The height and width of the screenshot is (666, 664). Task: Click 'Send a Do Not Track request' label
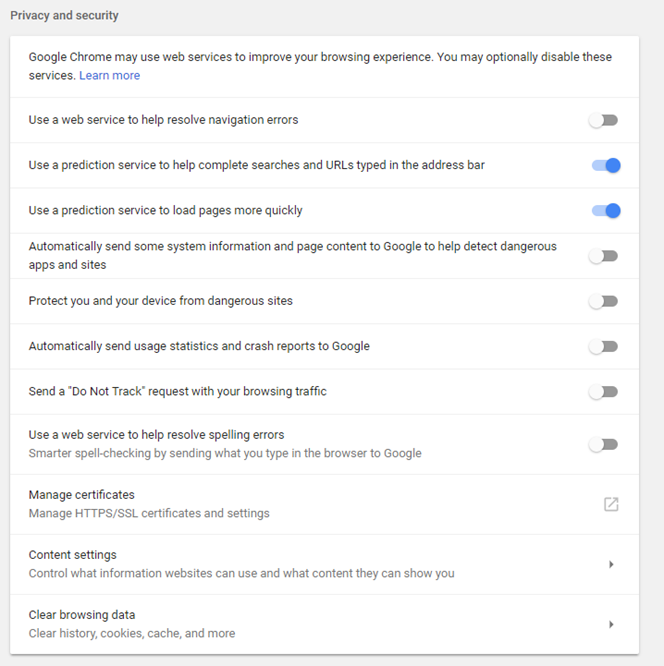click(178, 391)
